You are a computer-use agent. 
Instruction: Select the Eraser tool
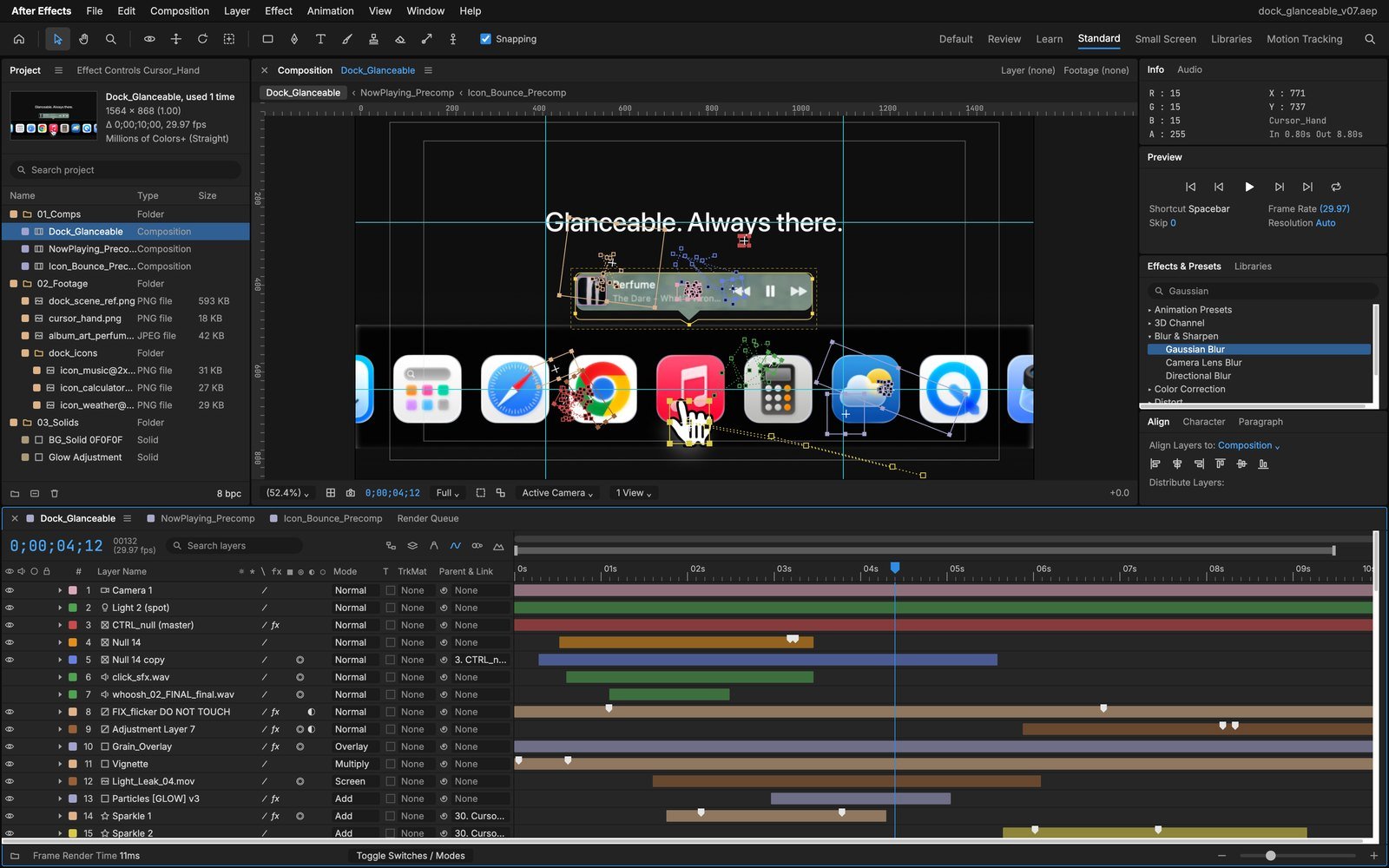[400, 39]
